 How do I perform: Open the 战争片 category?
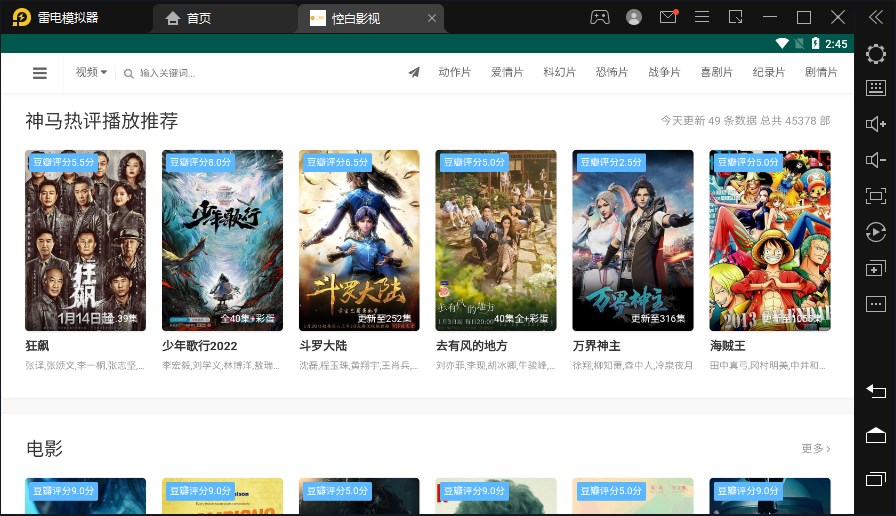664,72
